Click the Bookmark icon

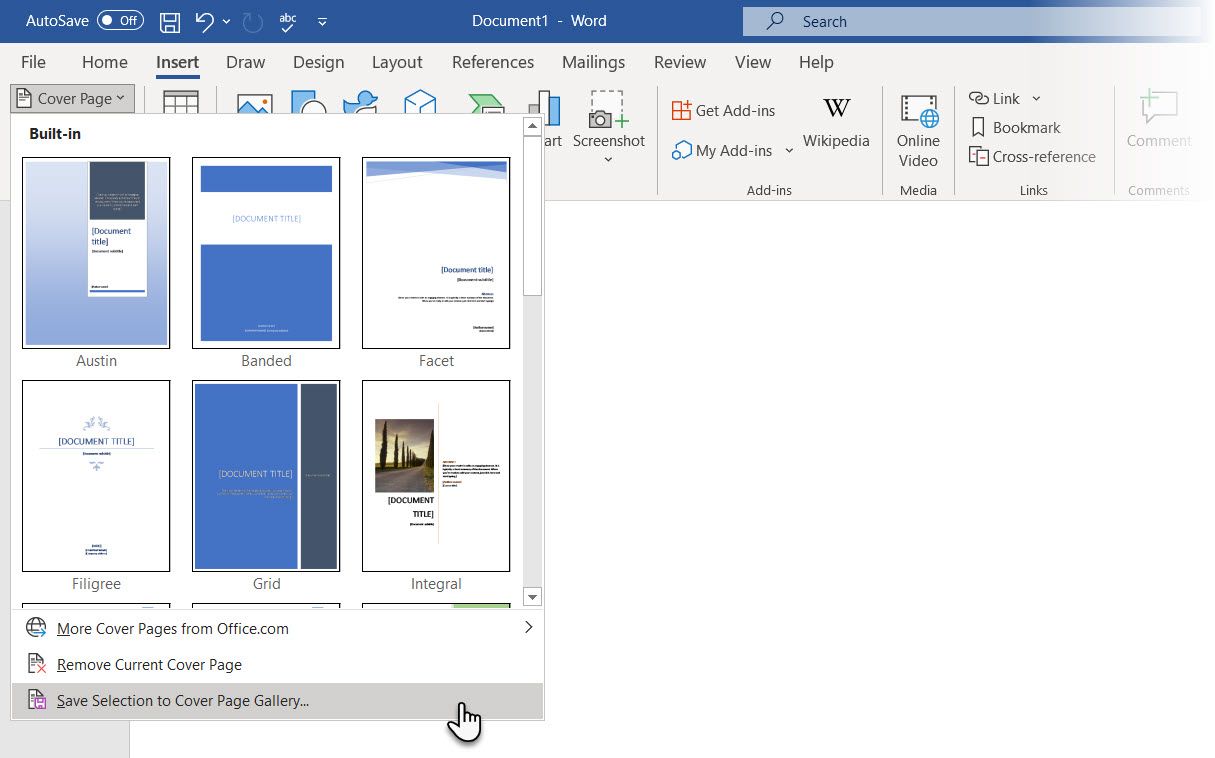pyautogui.click(x=979, y=127)
